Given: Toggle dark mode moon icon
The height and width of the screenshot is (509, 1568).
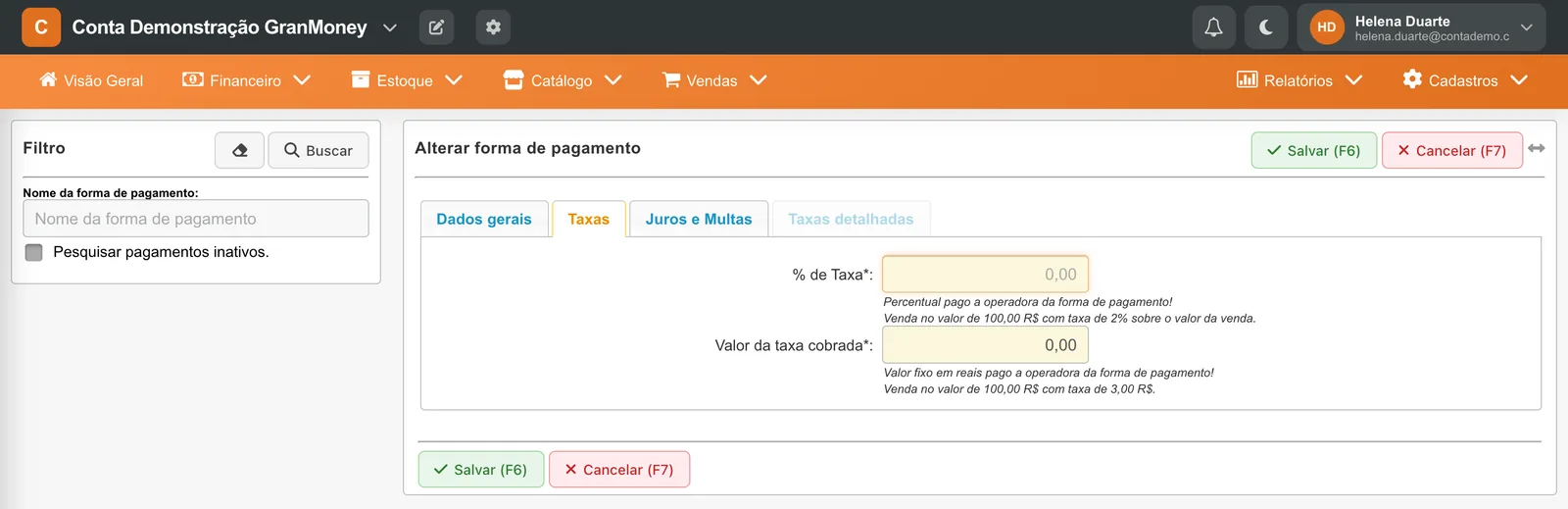Looking at the screenshot, I should 1266,27.
